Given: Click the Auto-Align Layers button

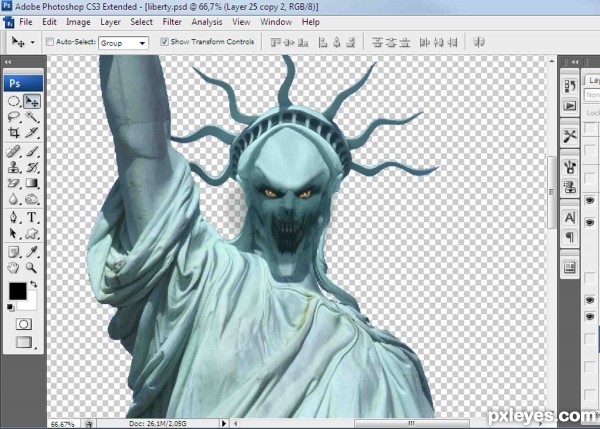Looking at the screenshot, I should pos(479,42).
